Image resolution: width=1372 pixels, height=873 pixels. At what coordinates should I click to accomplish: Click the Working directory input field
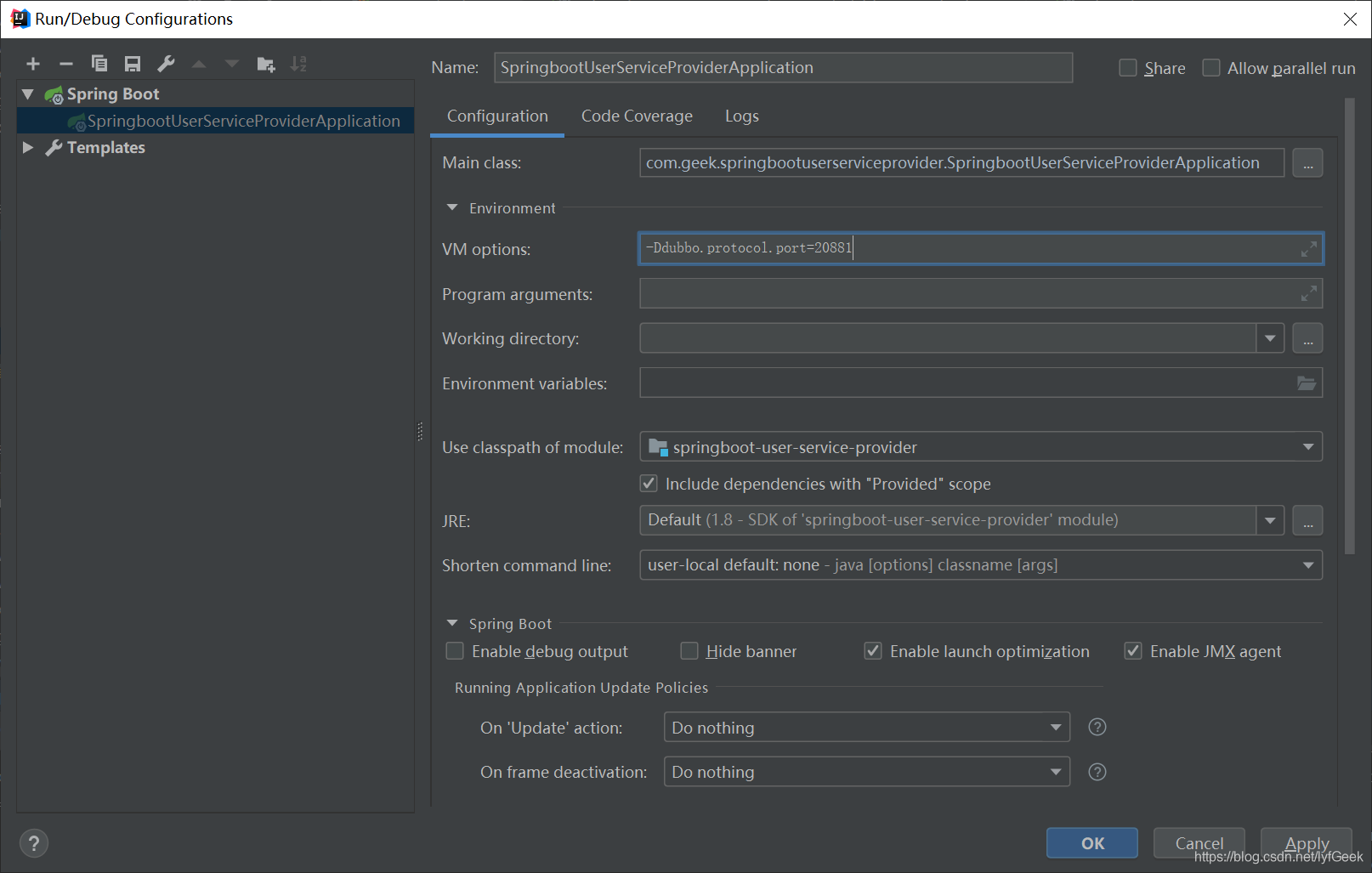[x=948, y=338]
